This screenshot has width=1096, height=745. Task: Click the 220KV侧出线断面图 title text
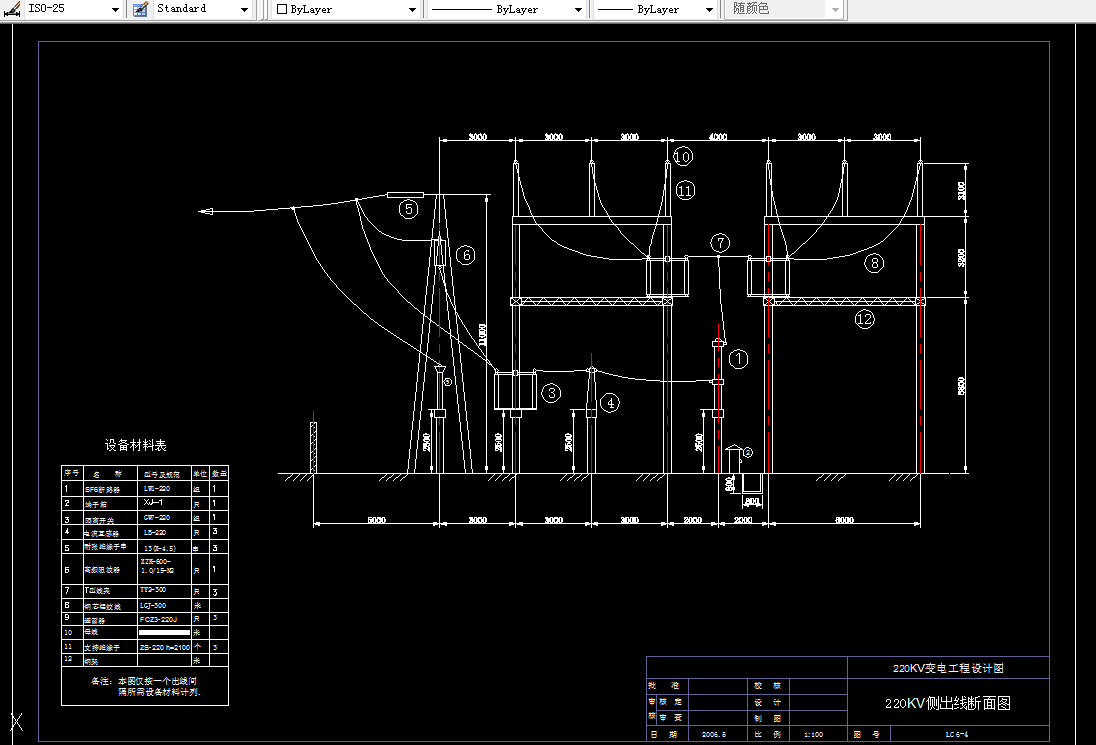coord(948,703)
